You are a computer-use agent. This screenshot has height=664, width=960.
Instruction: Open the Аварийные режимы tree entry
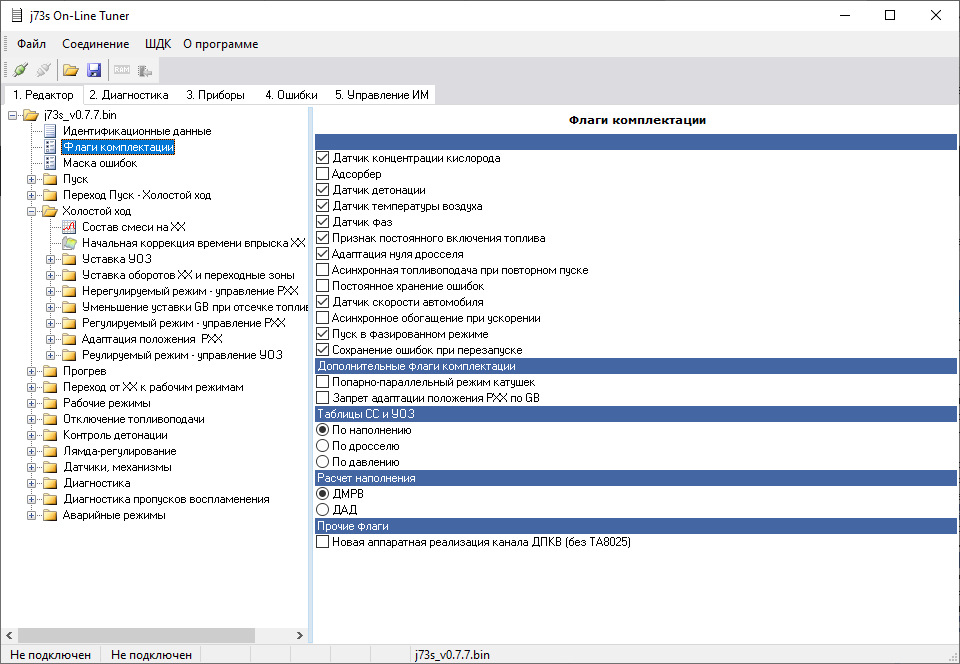pyautogui.click(x=113, y=515)
